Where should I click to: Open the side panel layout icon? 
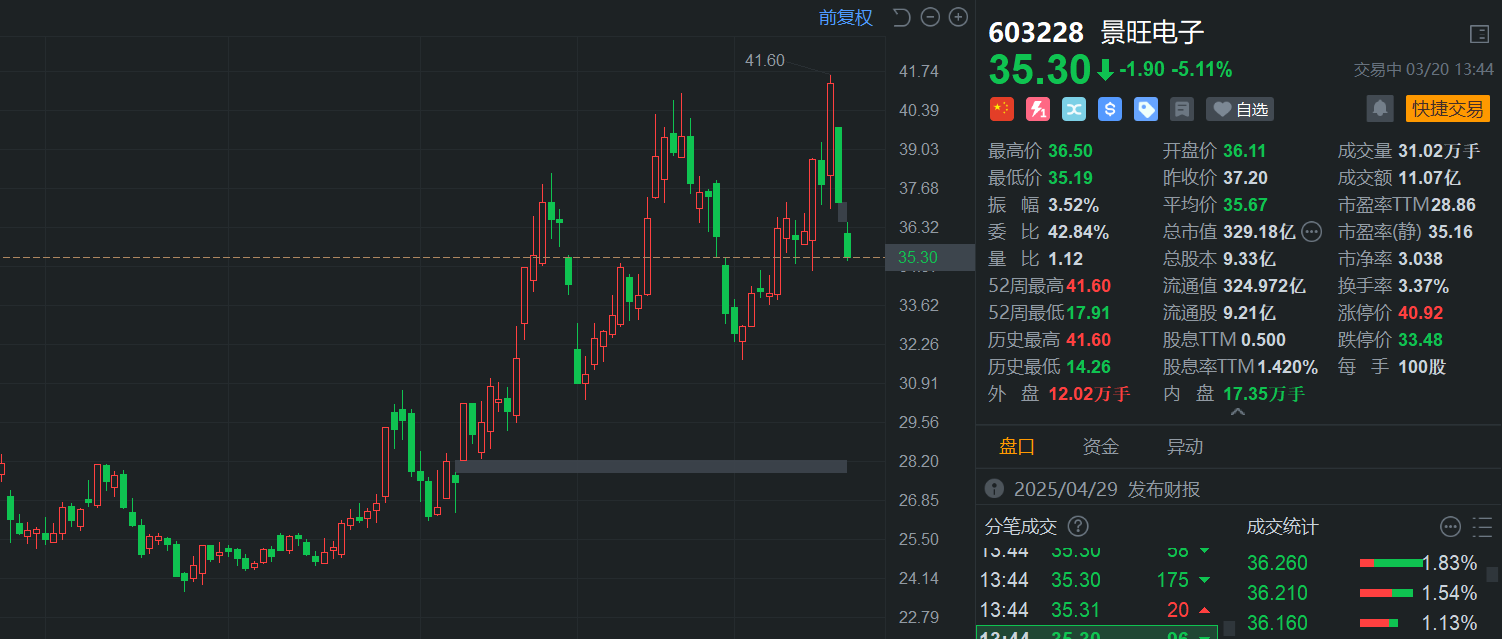(x=1479, y=34)
